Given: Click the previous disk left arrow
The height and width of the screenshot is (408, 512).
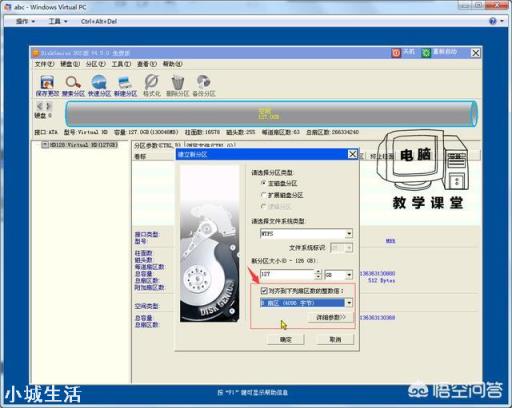Looking at the screenshot, I should click(40, 106).
